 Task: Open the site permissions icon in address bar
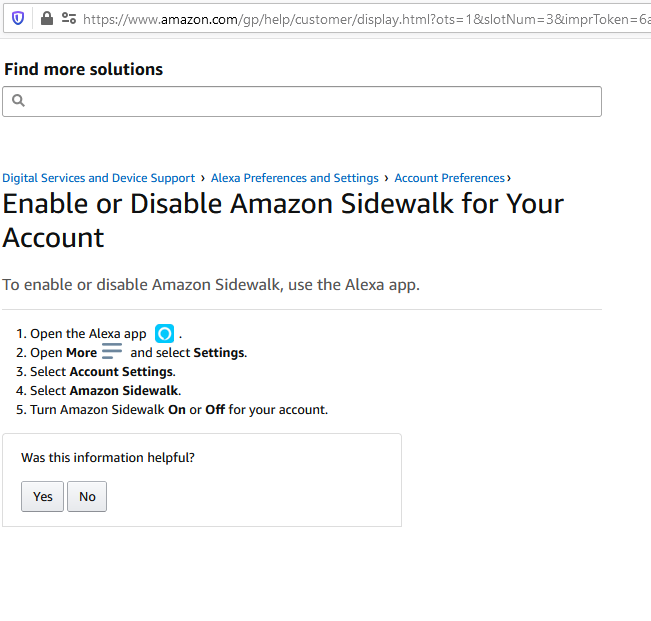68,18
